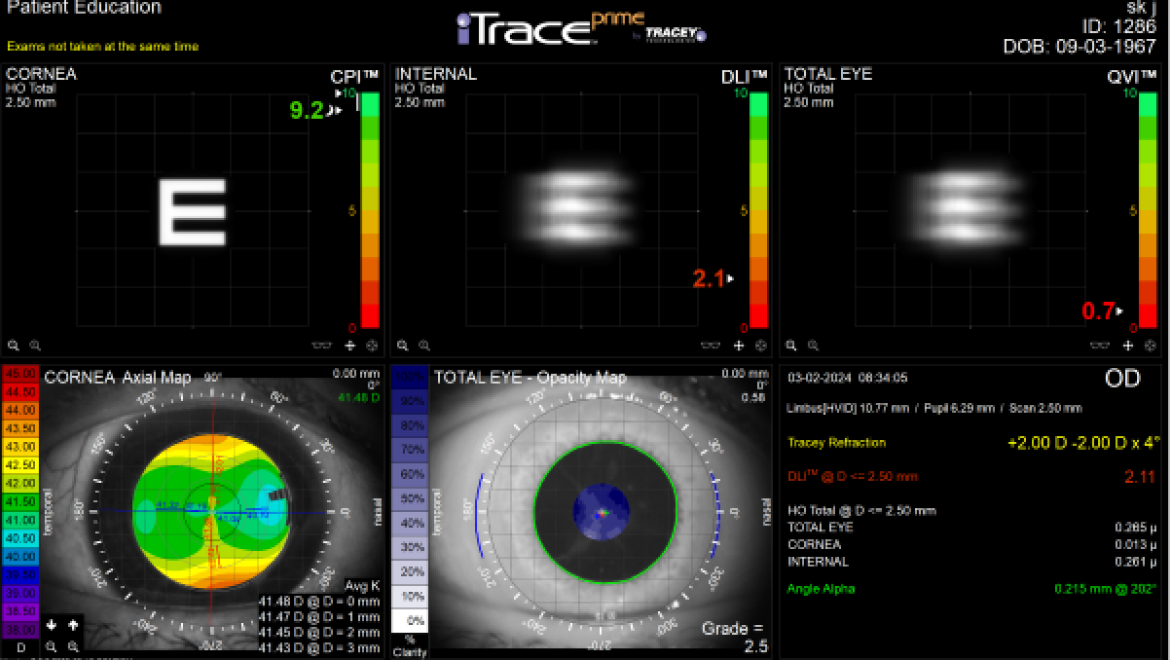The width and height of the screenshot is (1170, 660).
Task: Click the INTERNAL HO Total panel title
Action: coord(436,74)
